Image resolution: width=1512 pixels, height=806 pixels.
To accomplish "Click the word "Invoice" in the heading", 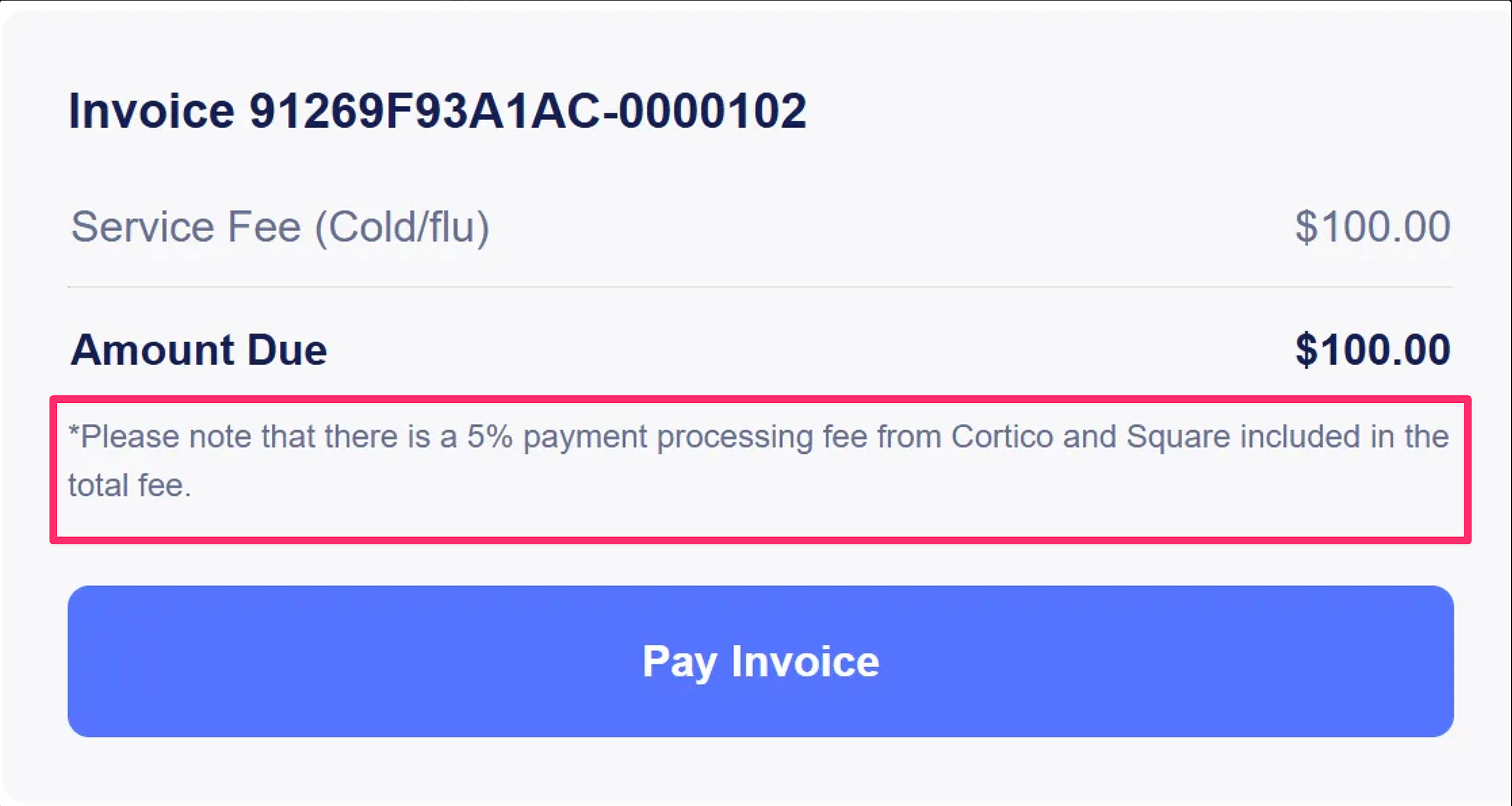I will click(152, 111).
